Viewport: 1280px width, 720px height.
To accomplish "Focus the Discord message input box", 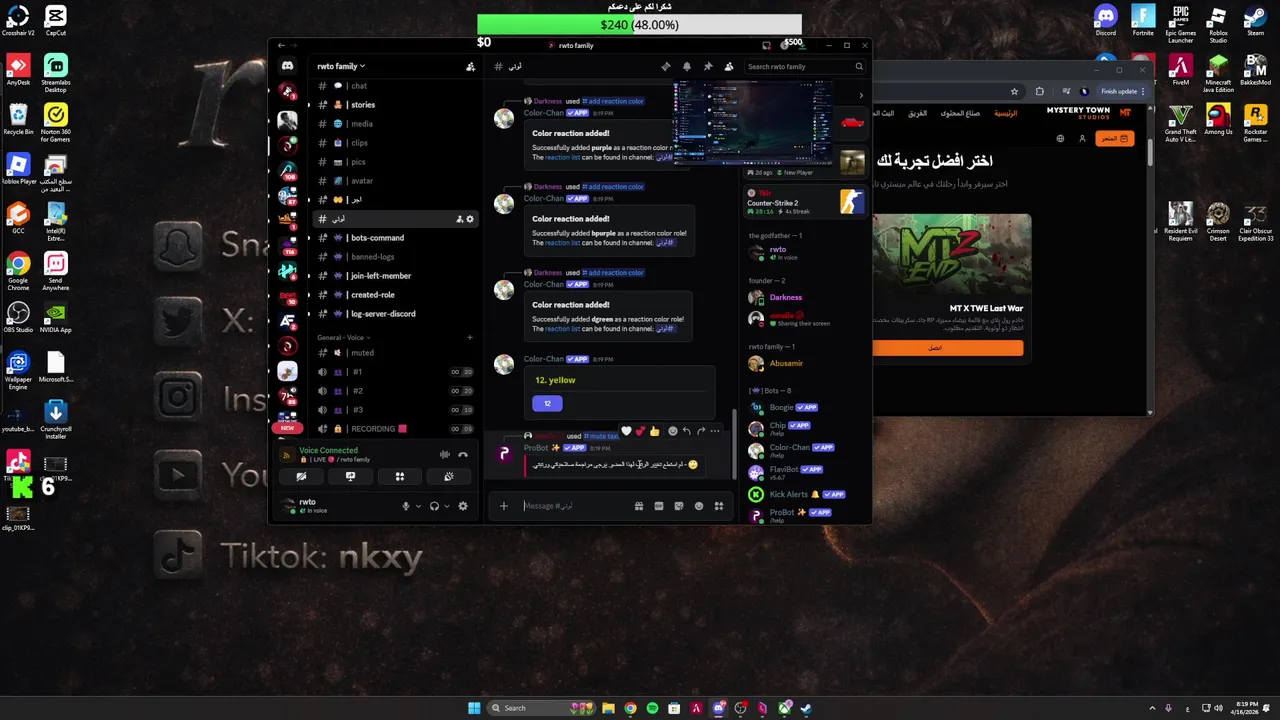I will click(x=575, y=506).
